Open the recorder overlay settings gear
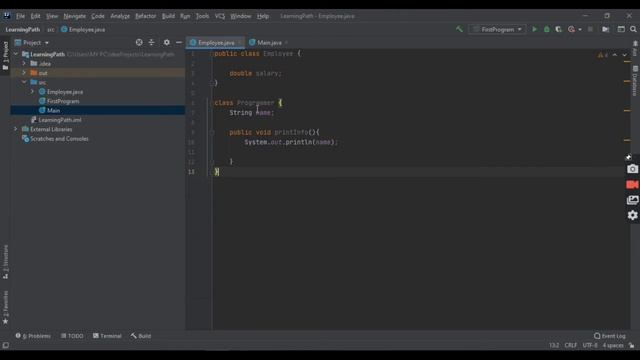The height and width of the screenshot is (360, 640). click(632, 215)
